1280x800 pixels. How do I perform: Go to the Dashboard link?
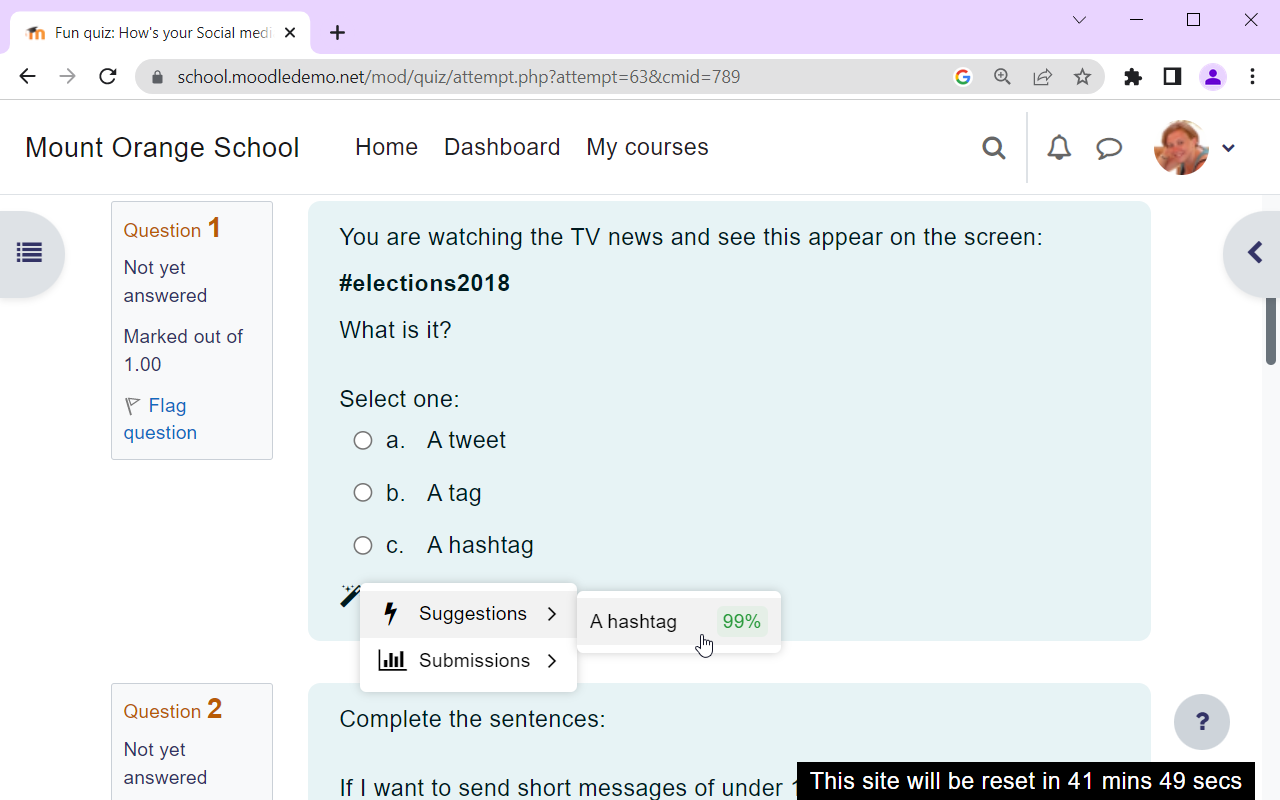pyautogui.click(x=502, y=147)
